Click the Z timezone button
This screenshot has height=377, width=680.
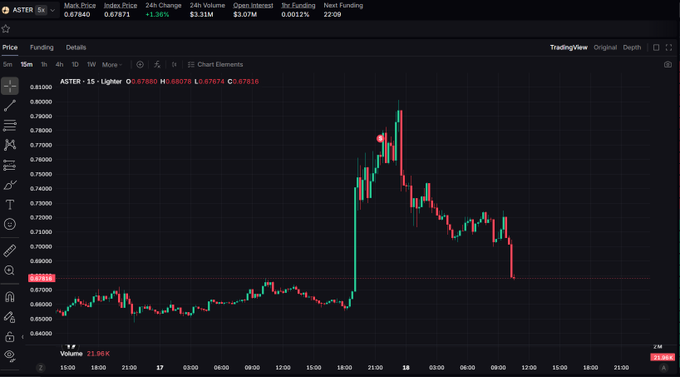[x=41, y=368]
